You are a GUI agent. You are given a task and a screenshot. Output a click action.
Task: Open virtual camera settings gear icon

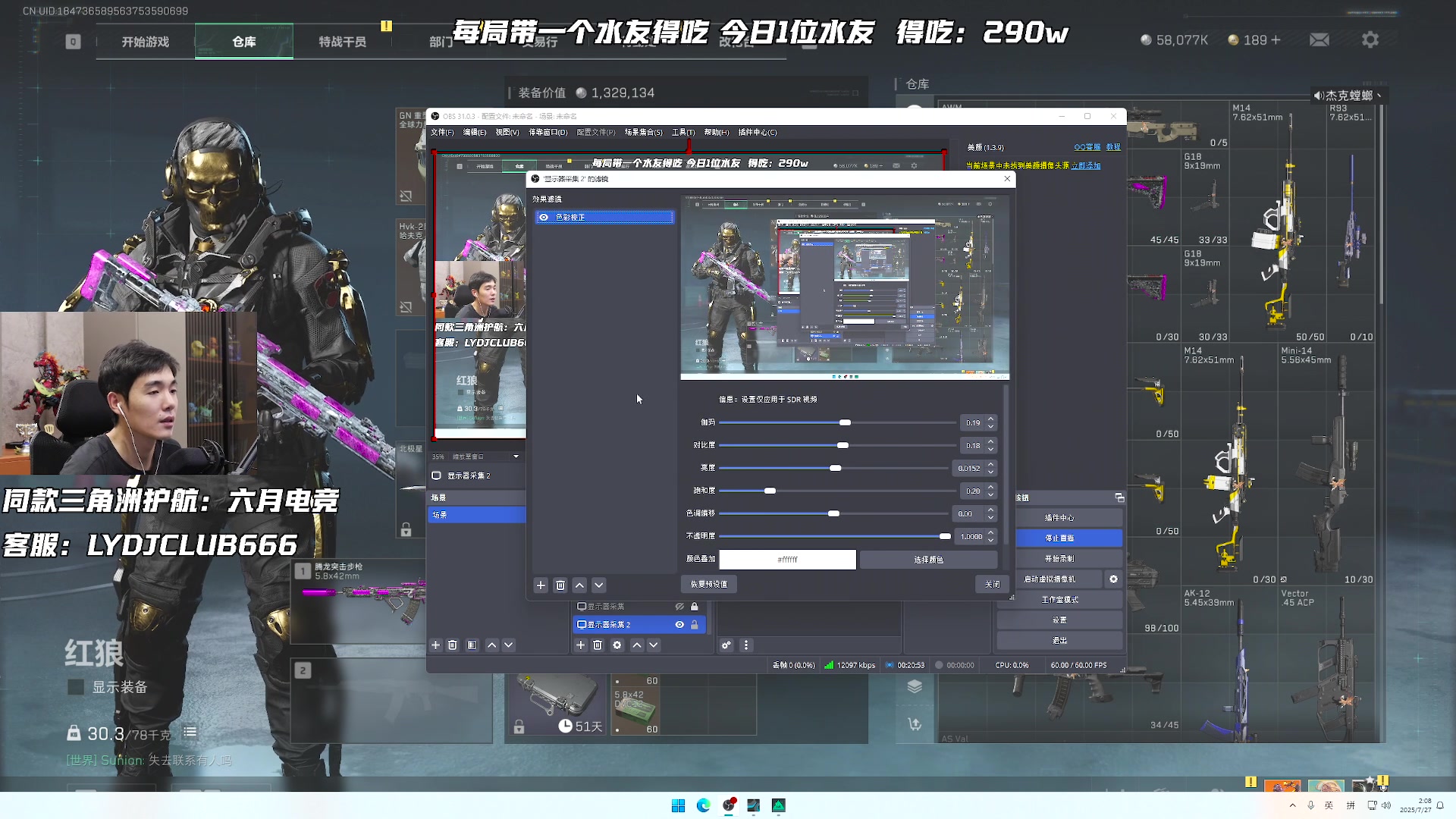pos(1113,579)
